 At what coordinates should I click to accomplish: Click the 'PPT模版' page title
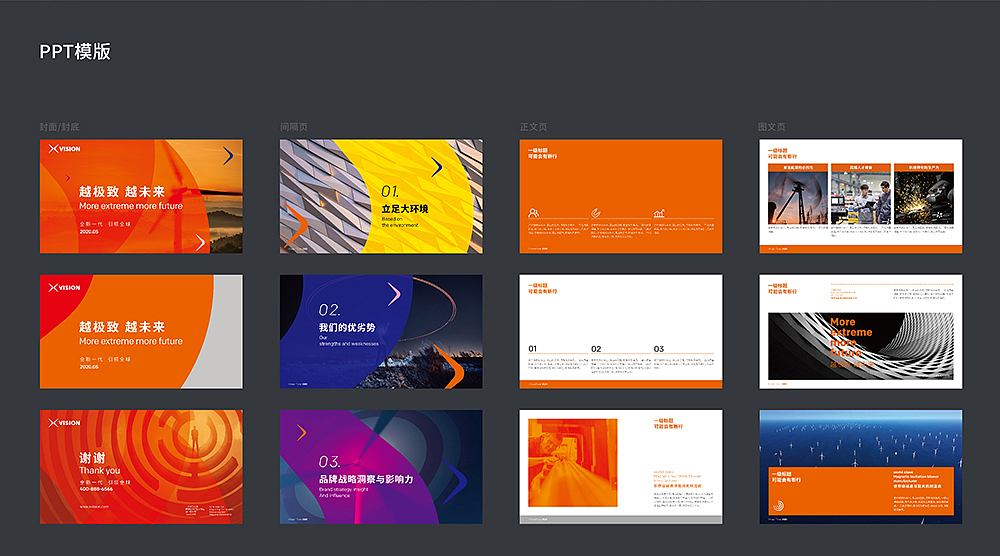[75, 52]
